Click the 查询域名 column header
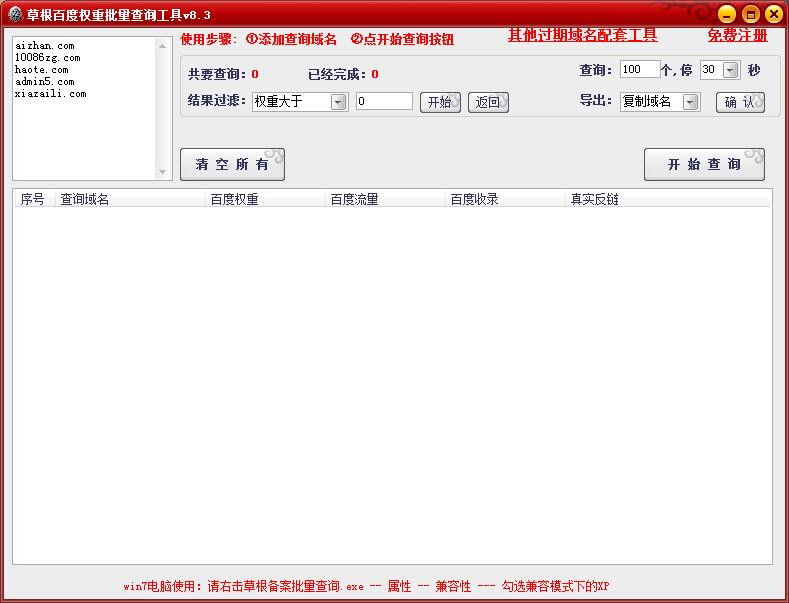The image size is (789, 603). pyautogui.click(x=85, y=199)
